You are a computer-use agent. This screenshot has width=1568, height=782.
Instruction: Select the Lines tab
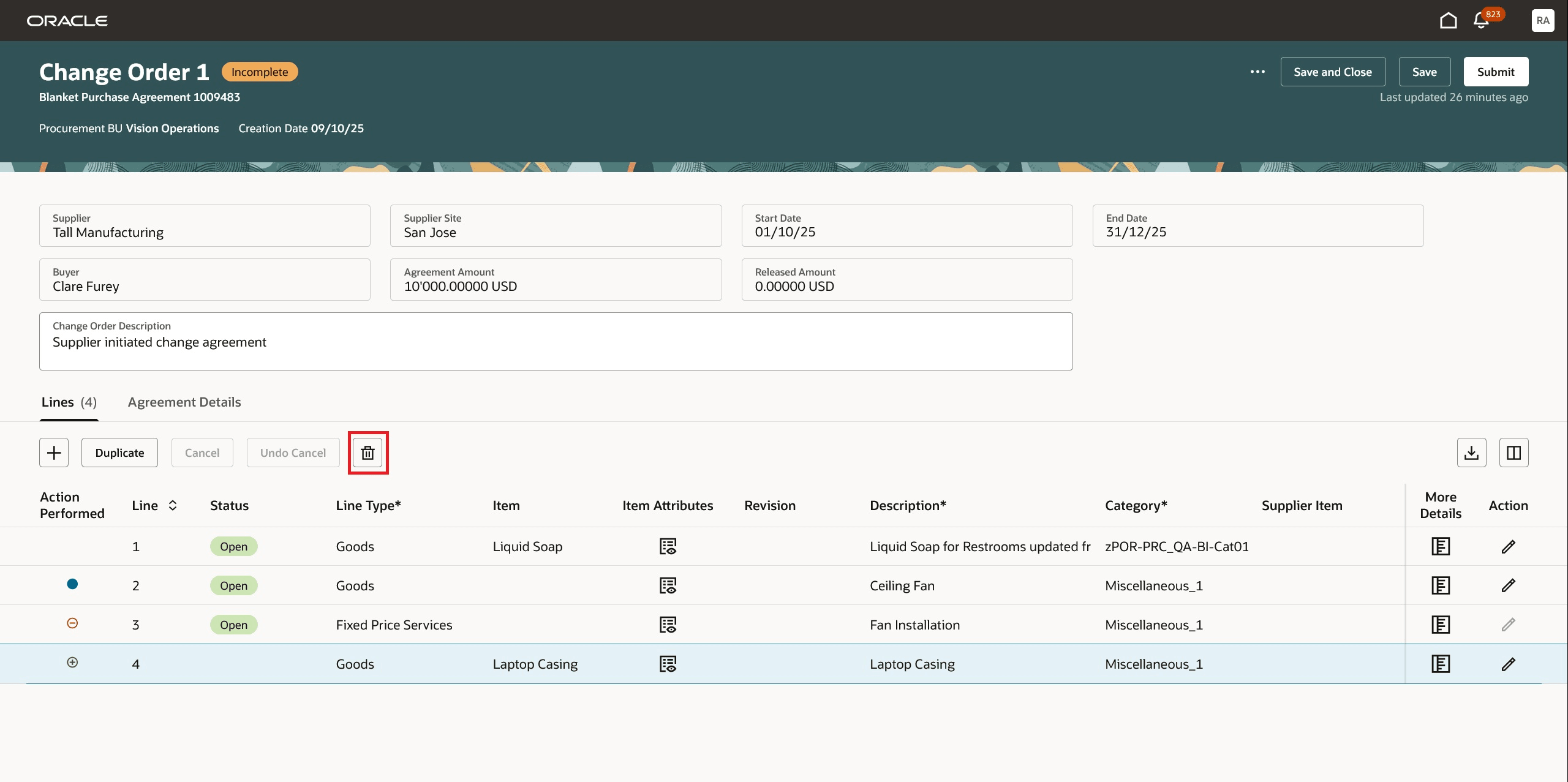pos(69,402)
